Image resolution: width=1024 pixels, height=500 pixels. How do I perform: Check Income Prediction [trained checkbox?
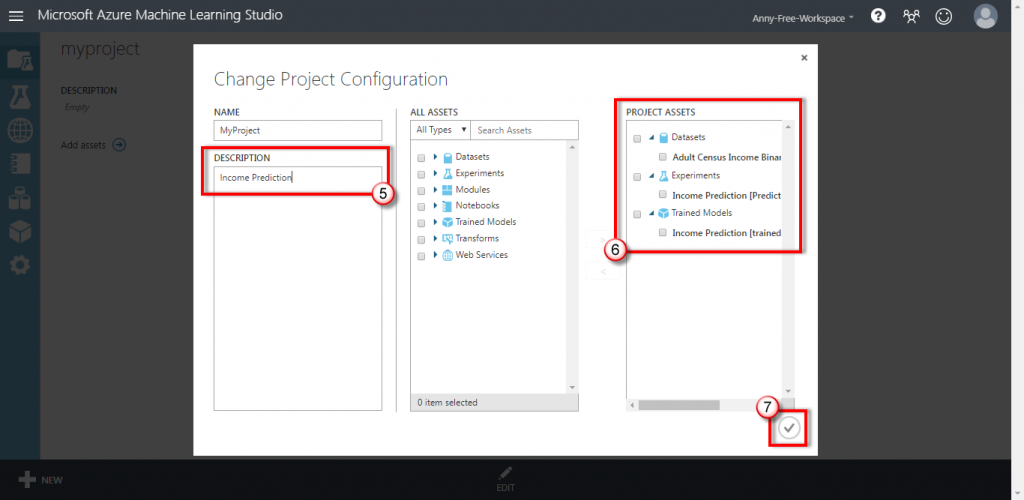663,232
